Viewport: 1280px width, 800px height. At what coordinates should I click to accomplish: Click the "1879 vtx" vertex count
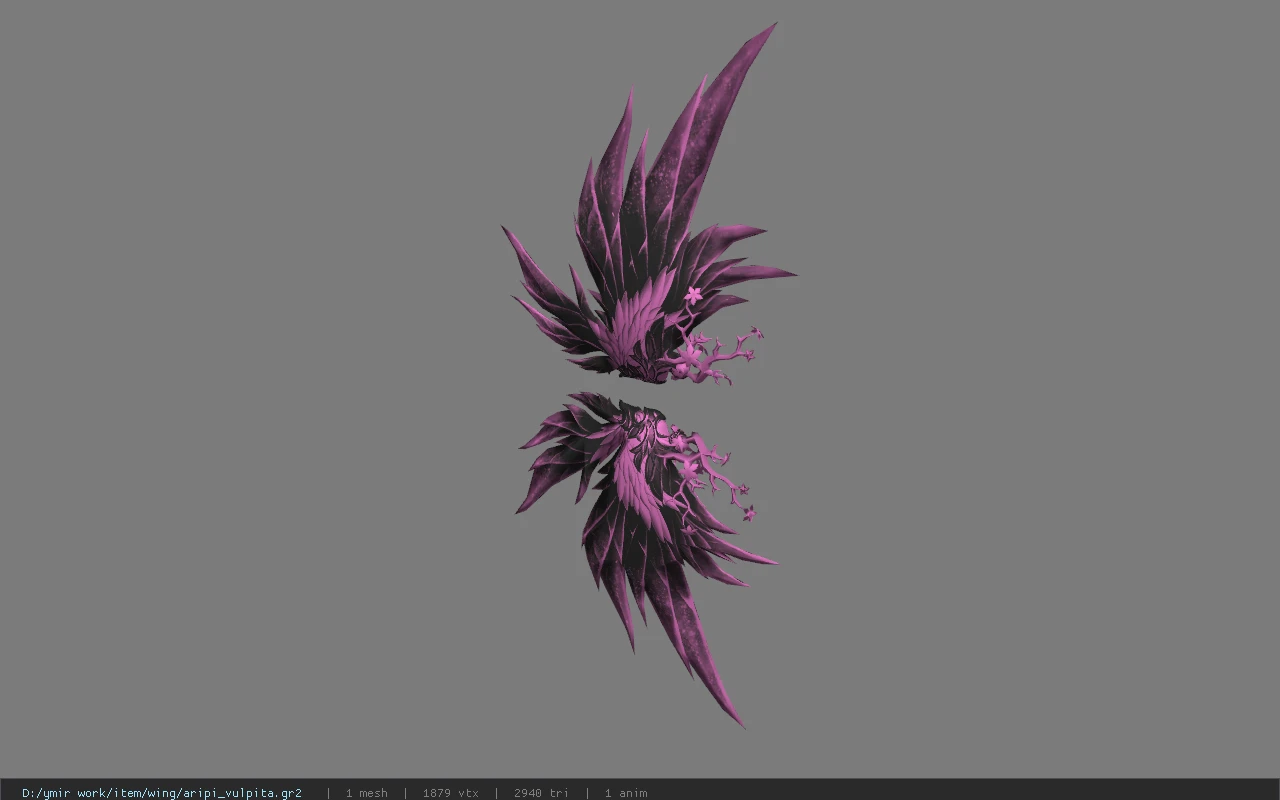click(451, 793)
